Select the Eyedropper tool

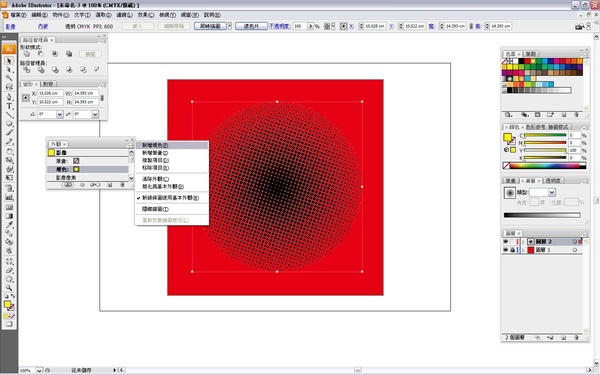pos(9,225)
